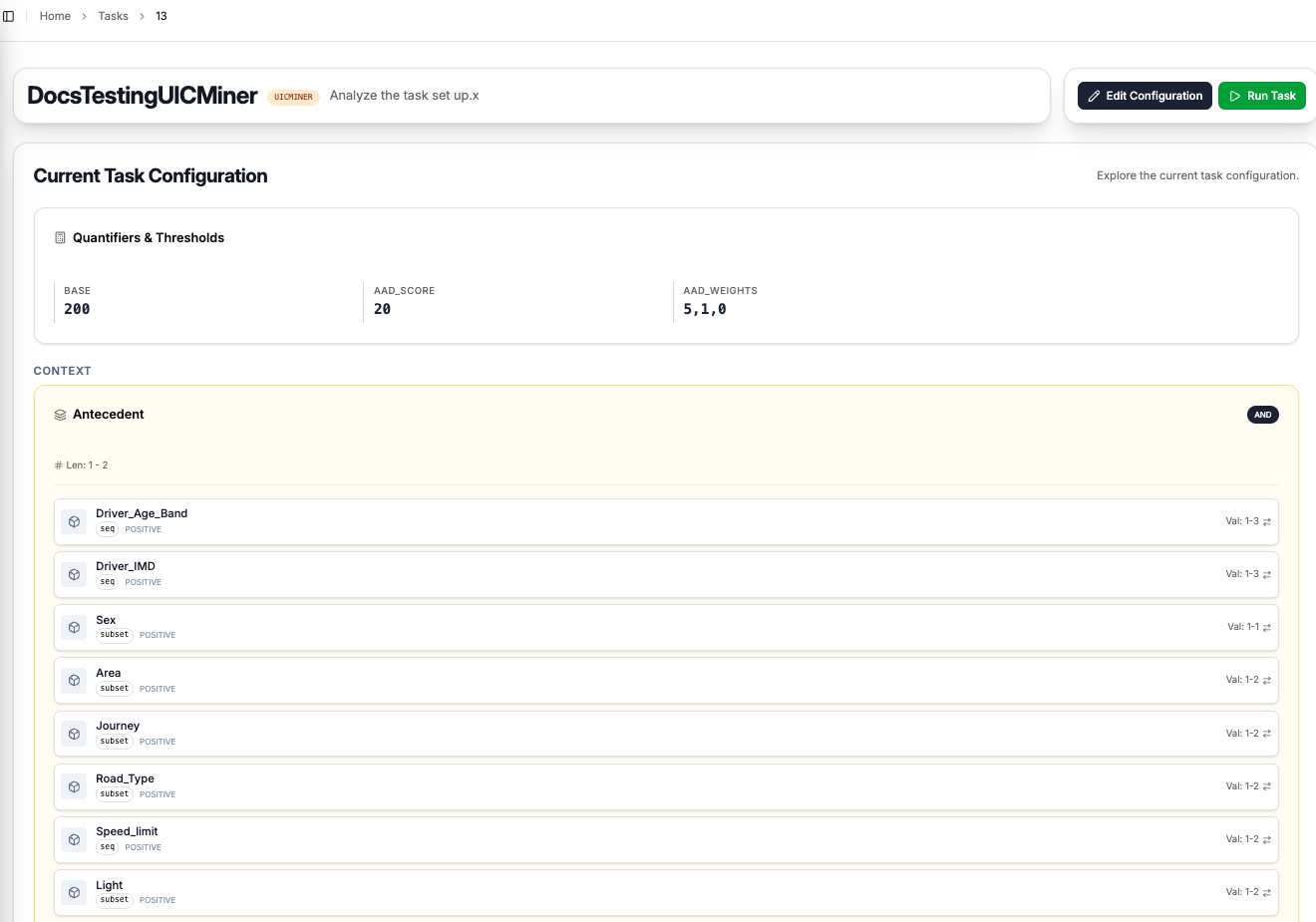Toggle the POSITIVE label on the Area row
The width and height of the screenshot is (1316, 922).
tap(157, 688)
